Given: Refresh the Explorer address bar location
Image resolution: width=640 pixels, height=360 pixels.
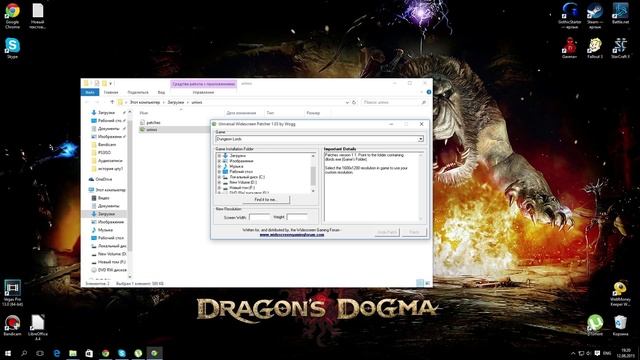Looking at the screenshot, I should point(354,102).
